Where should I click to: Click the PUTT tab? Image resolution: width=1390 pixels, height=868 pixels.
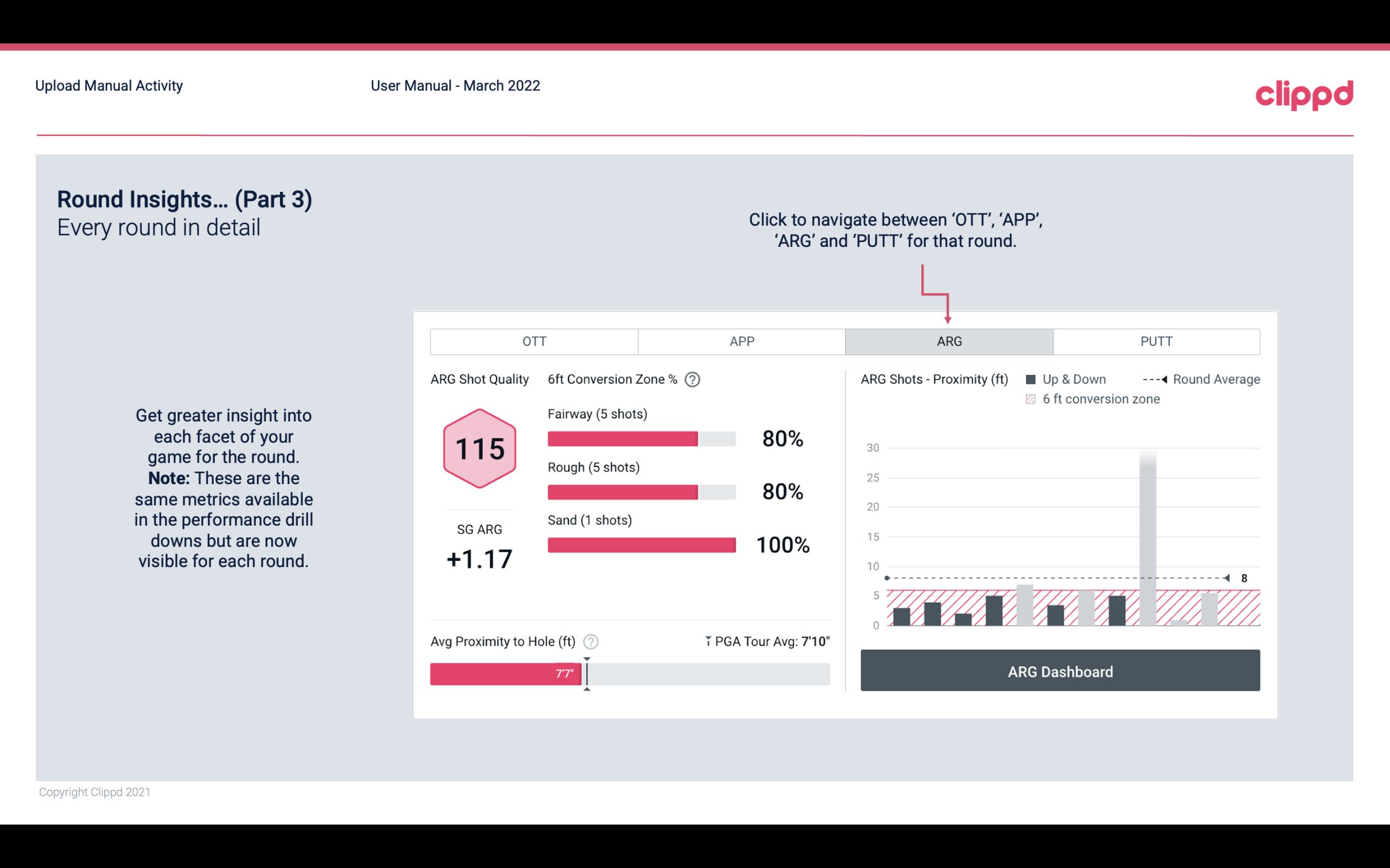[1155, 342]
